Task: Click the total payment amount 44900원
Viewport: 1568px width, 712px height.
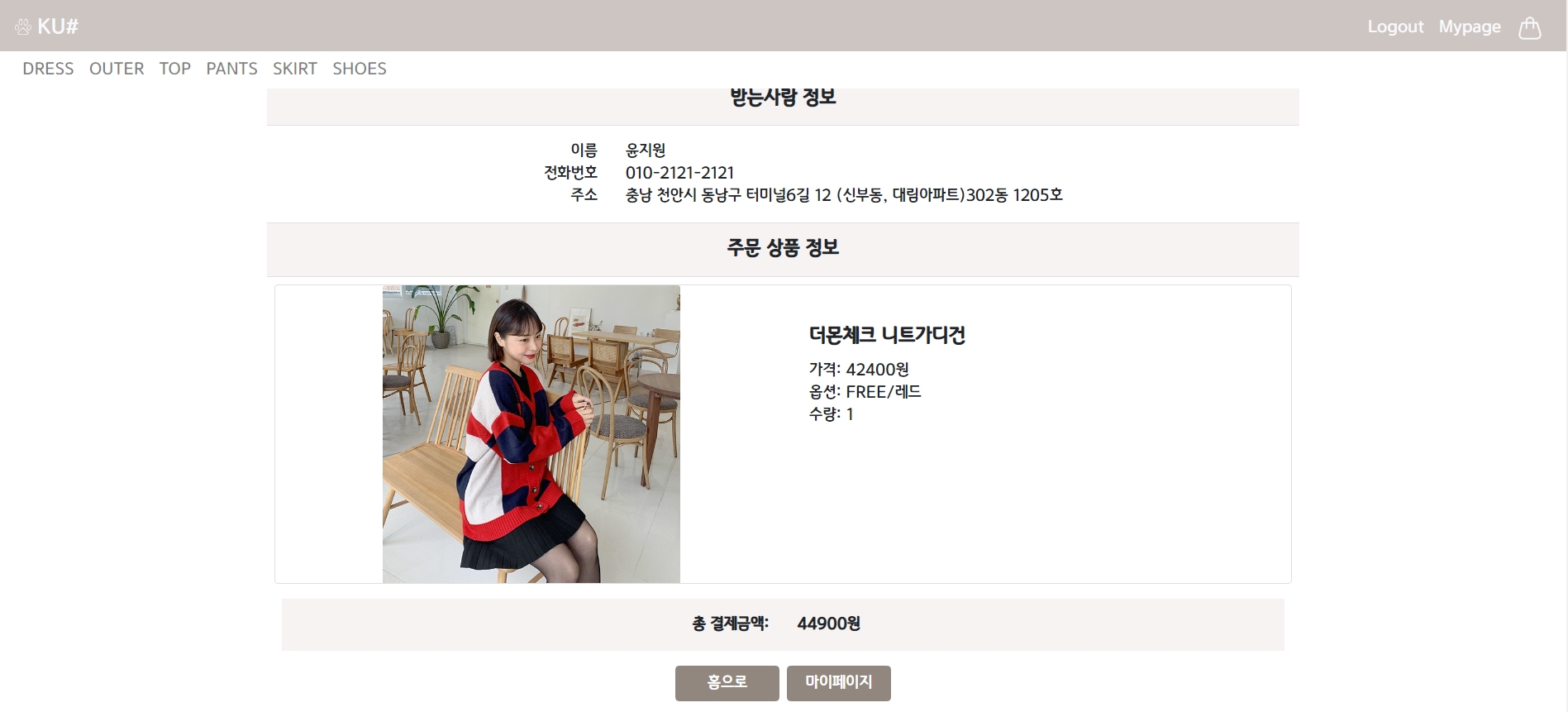Action: pyautogui.click(x=828, y=624)
